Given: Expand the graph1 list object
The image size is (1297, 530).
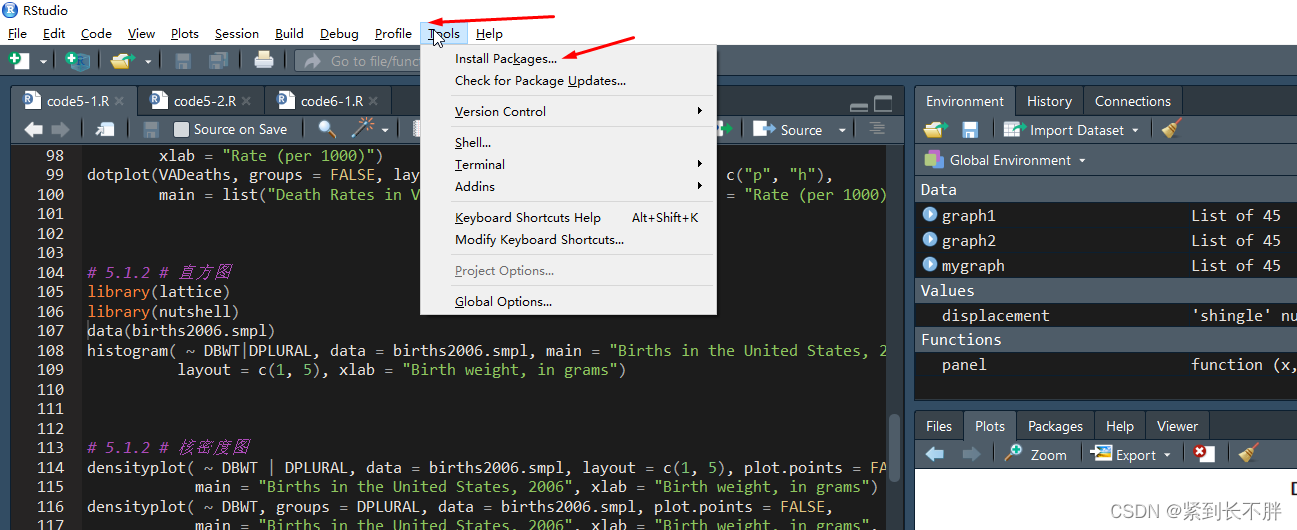Looking at the screenshot, I should 930,215.
